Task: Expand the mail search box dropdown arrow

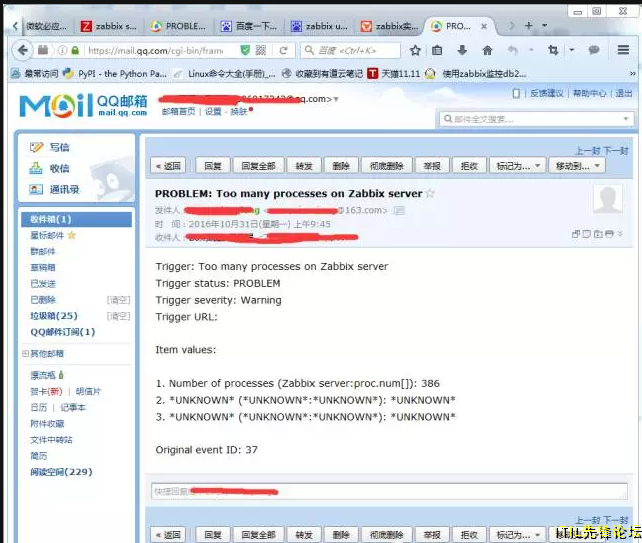Action: pyautogui.click(x=626, y=119)
